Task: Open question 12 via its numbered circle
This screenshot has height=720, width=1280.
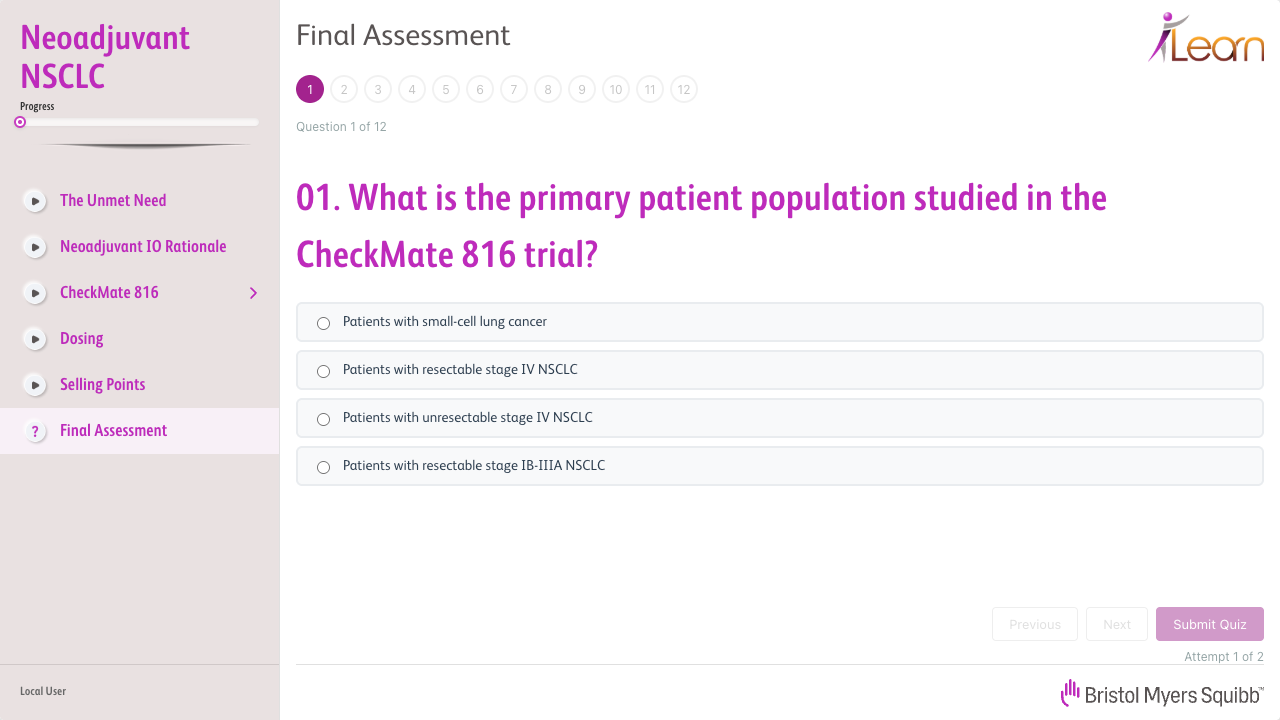Action: (x=684, y=89)
